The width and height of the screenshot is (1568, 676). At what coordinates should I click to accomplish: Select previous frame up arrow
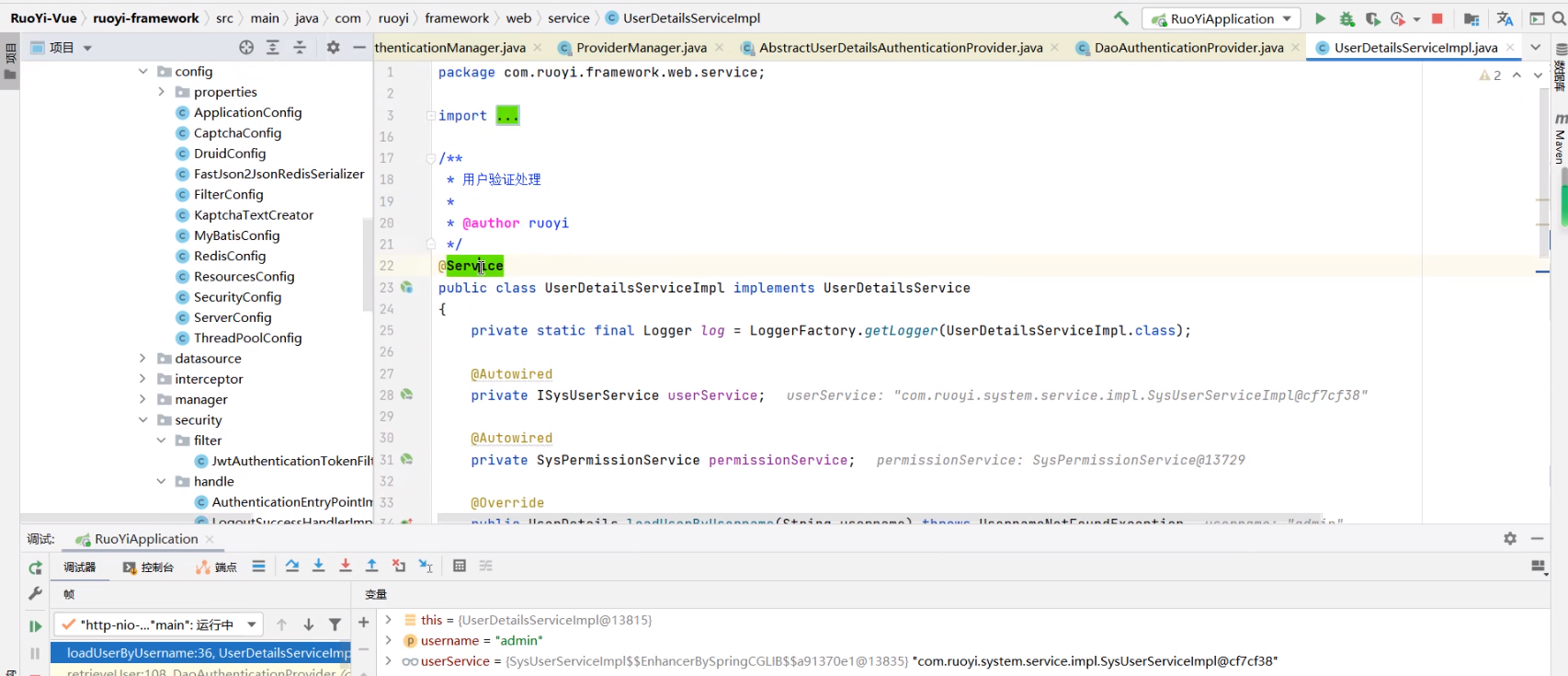282,624
